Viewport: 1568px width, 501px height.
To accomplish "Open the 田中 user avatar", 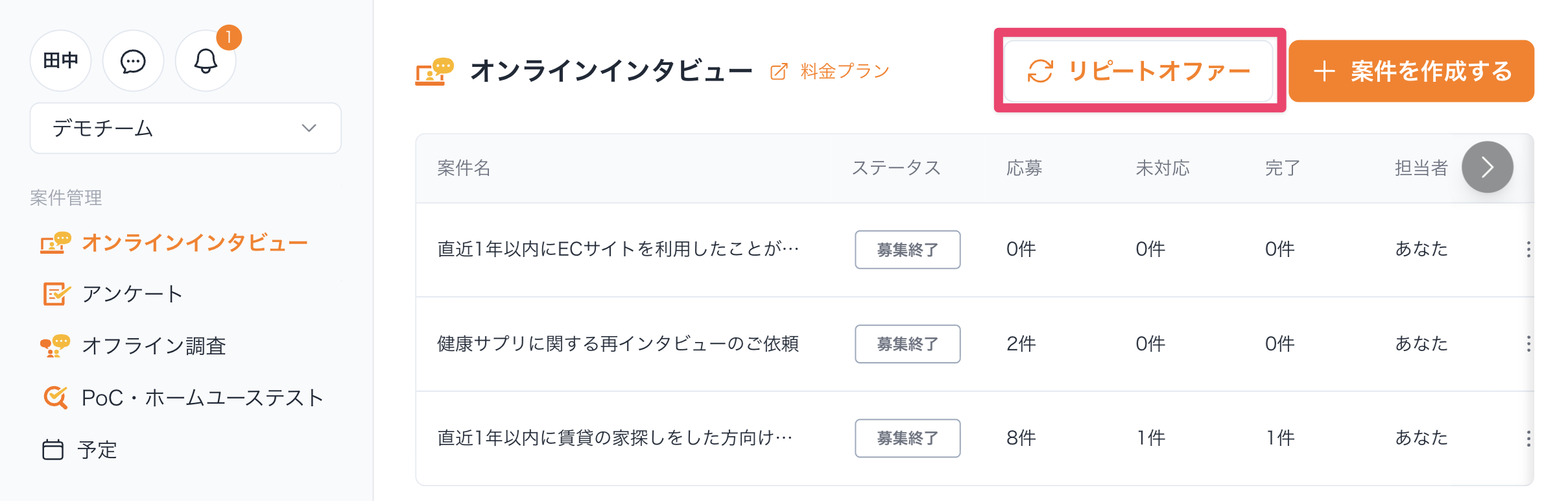I will (60, 61).
